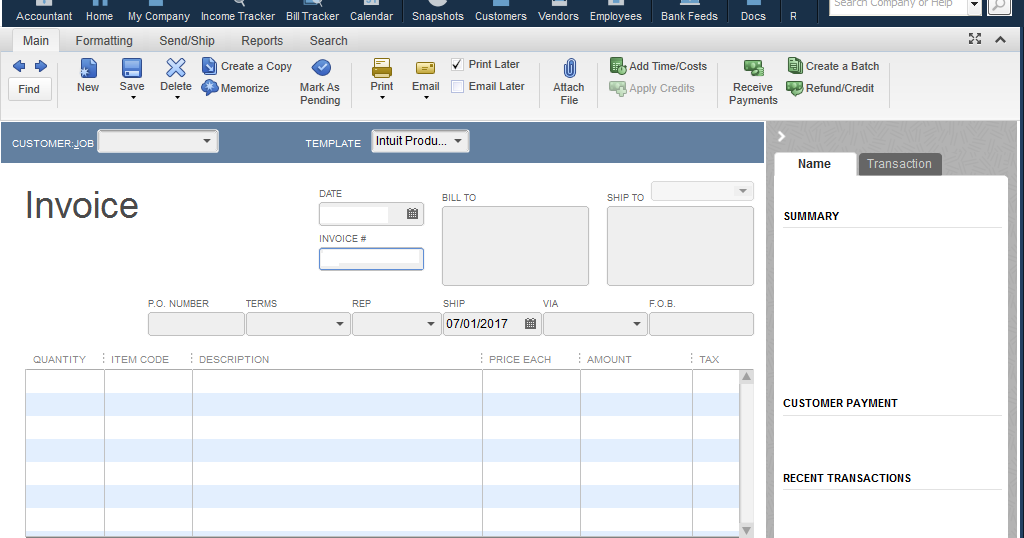
Task: Click Refund/Credit icon
Action: (x=795, y=88)
